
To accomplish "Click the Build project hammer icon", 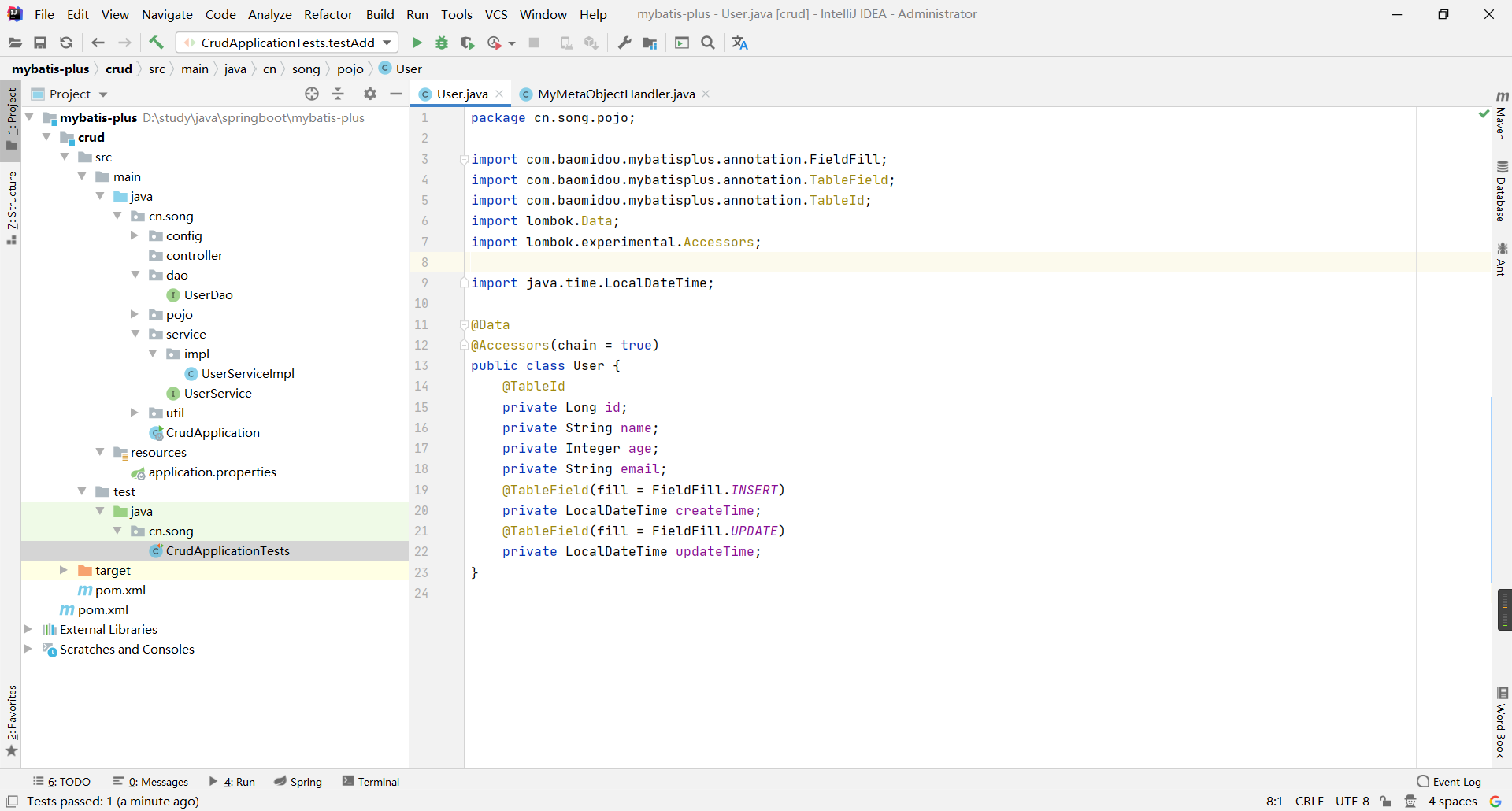I will [x=156, y=43].
